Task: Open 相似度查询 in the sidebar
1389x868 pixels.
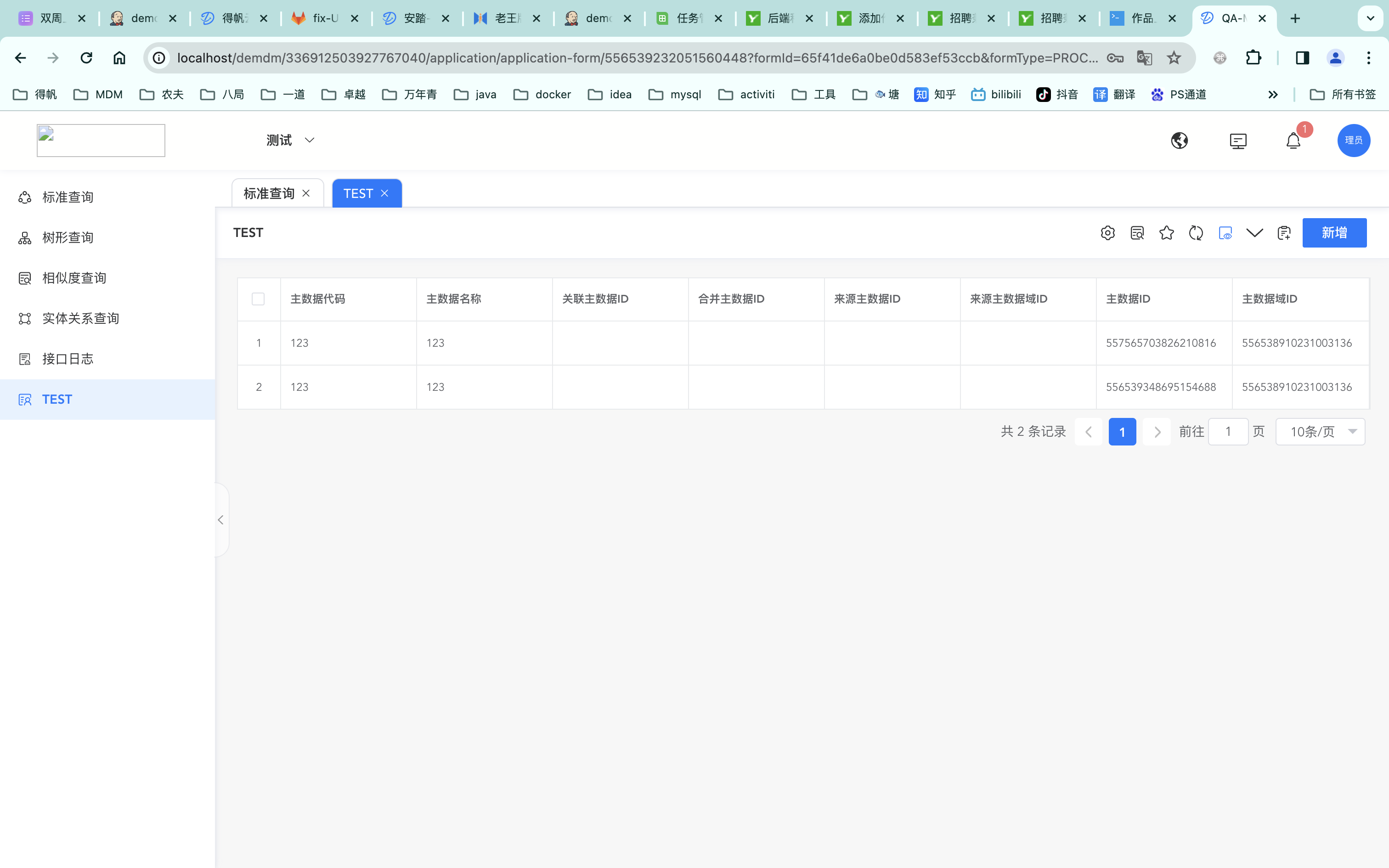Action: click(107, 278)
